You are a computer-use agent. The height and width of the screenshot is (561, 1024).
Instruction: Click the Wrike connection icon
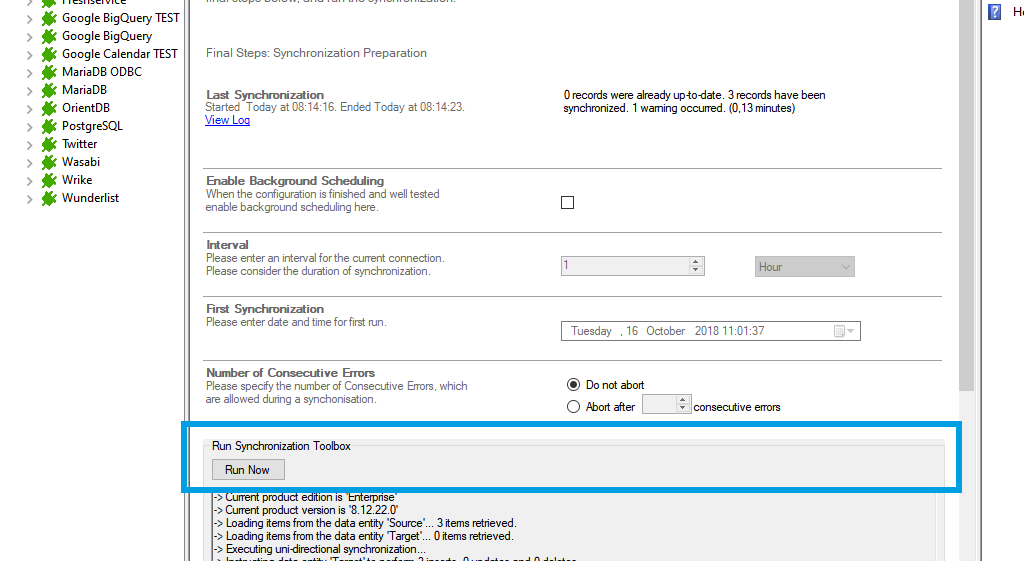48,180
